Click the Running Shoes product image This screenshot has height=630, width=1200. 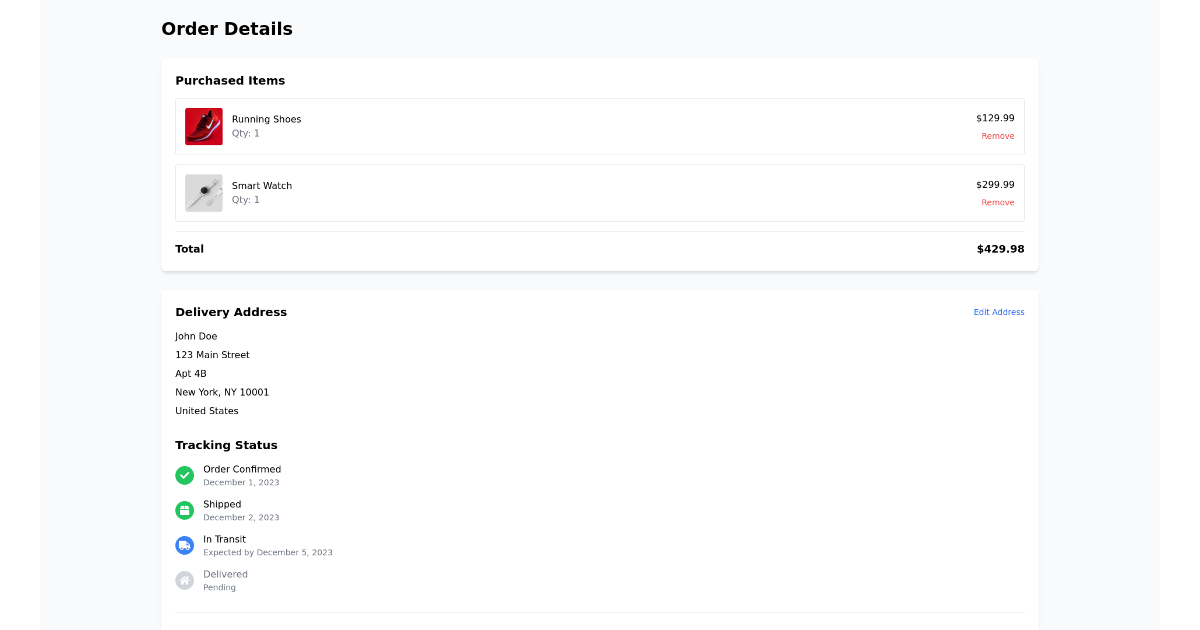(203, 127)
